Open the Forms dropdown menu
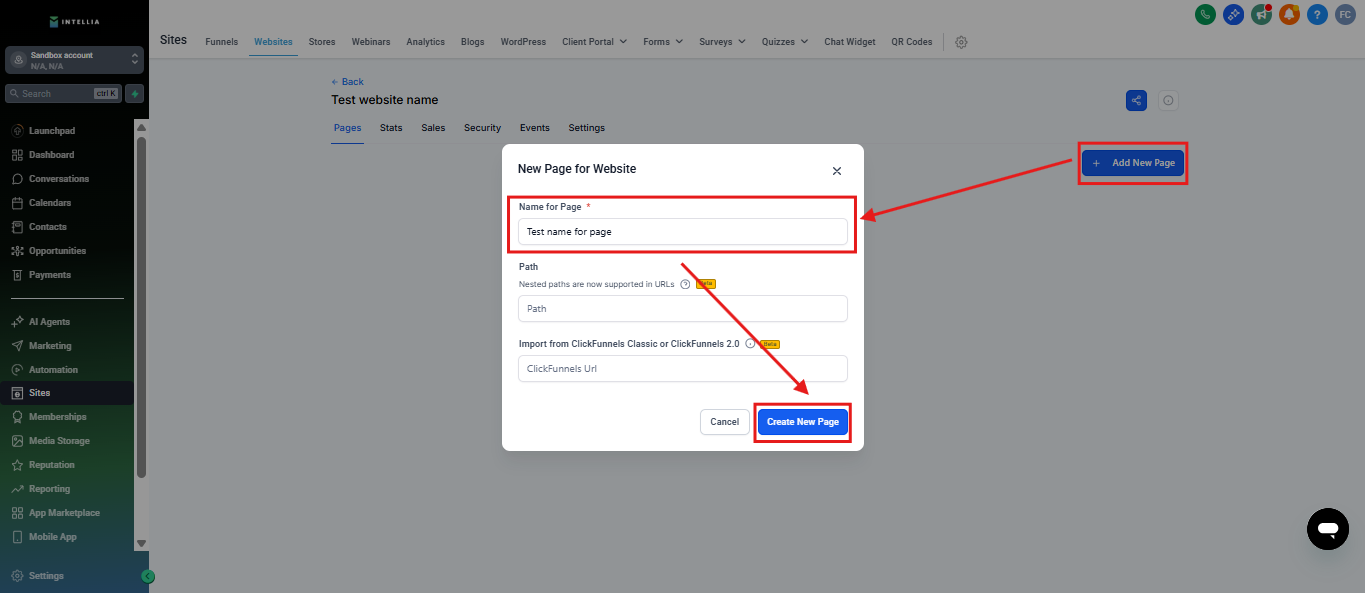This screenshot has width=1365, height=593. pos(662,42)
